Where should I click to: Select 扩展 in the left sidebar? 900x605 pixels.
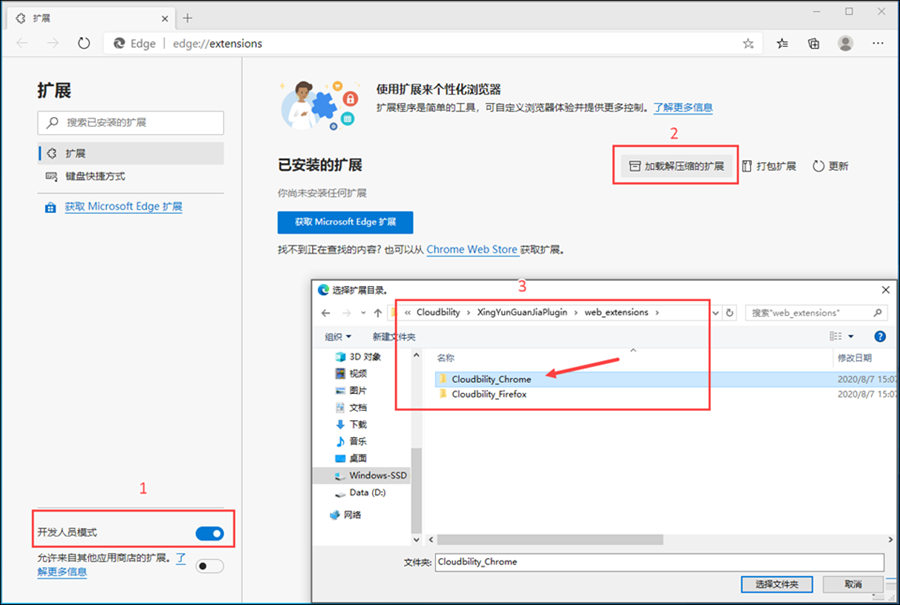(x=131, y=153)
